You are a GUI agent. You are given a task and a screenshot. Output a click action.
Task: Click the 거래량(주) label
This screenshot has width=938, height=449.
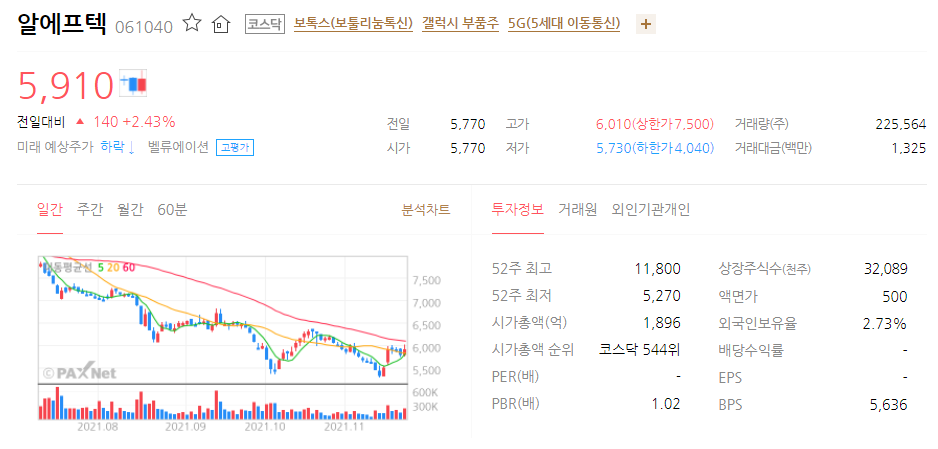tap(762, 124)
